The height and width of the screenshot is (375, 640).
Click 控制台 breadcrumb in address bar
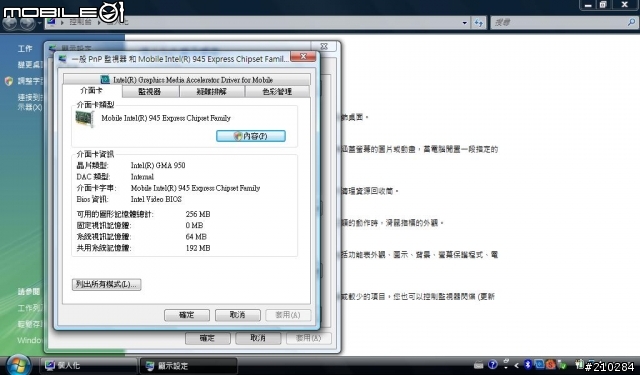pos(80,22)
